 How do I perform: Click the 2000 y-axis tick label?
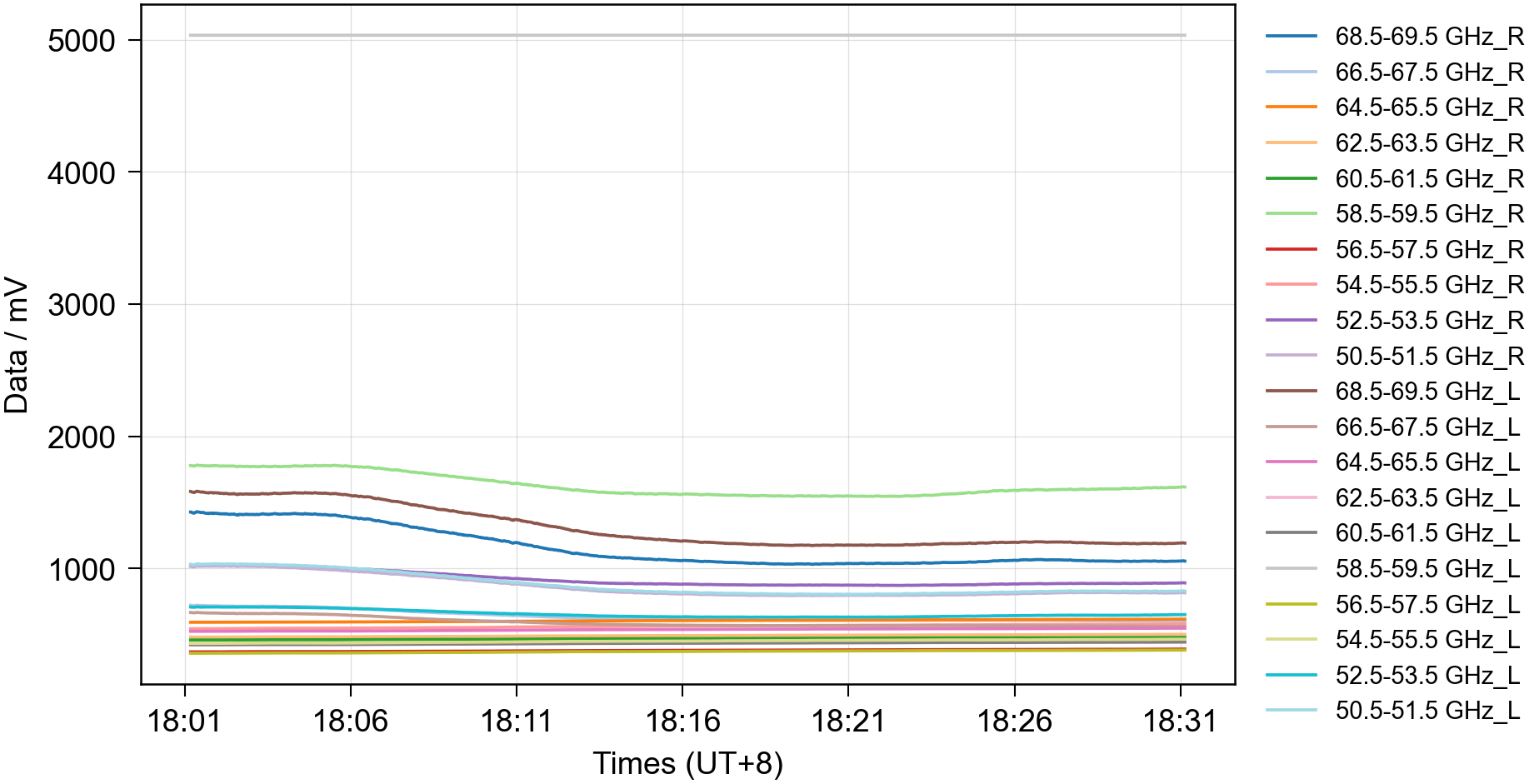(82, 437)
